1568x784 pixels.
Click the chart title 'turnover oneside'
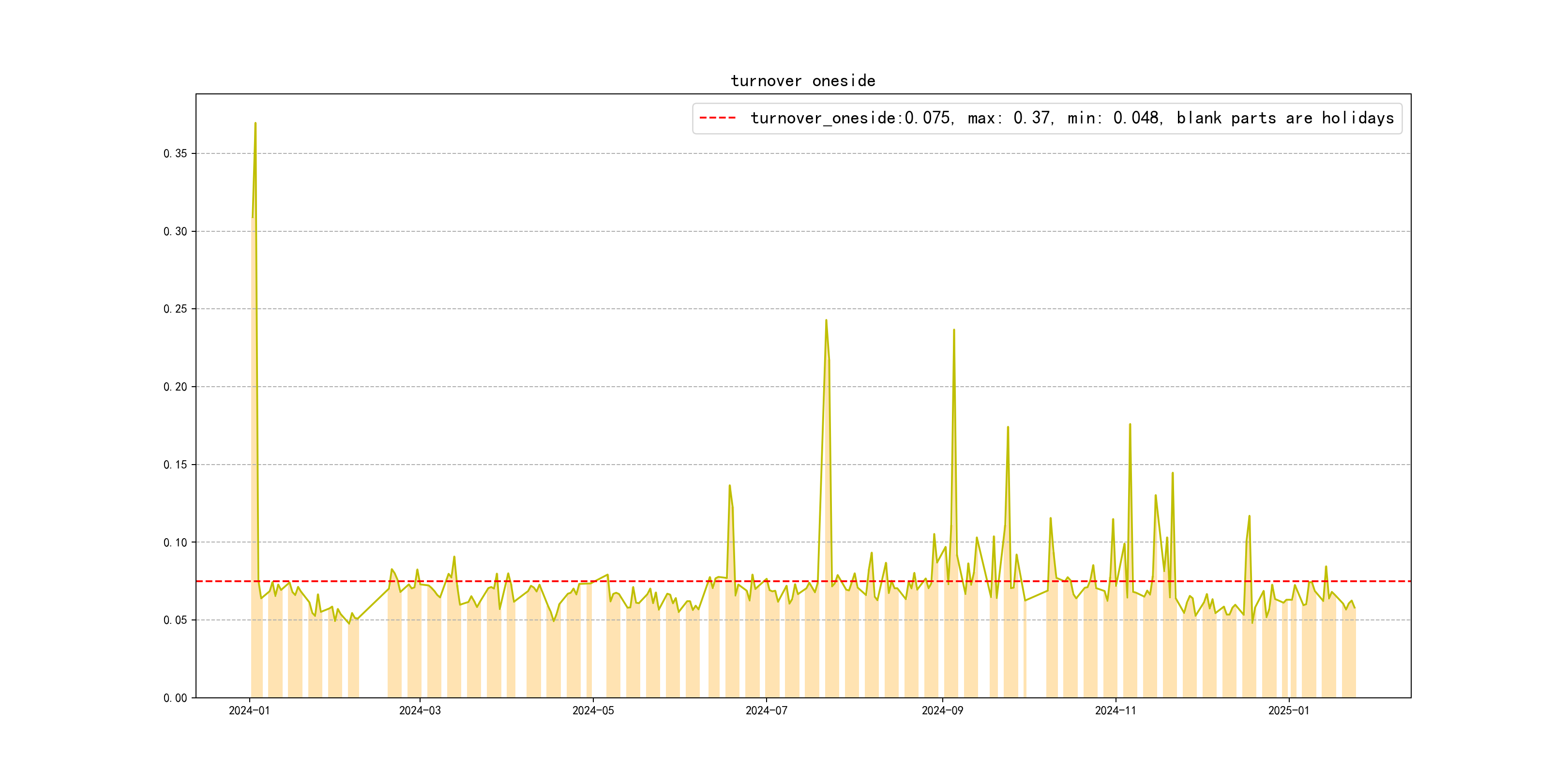point(802,81)
